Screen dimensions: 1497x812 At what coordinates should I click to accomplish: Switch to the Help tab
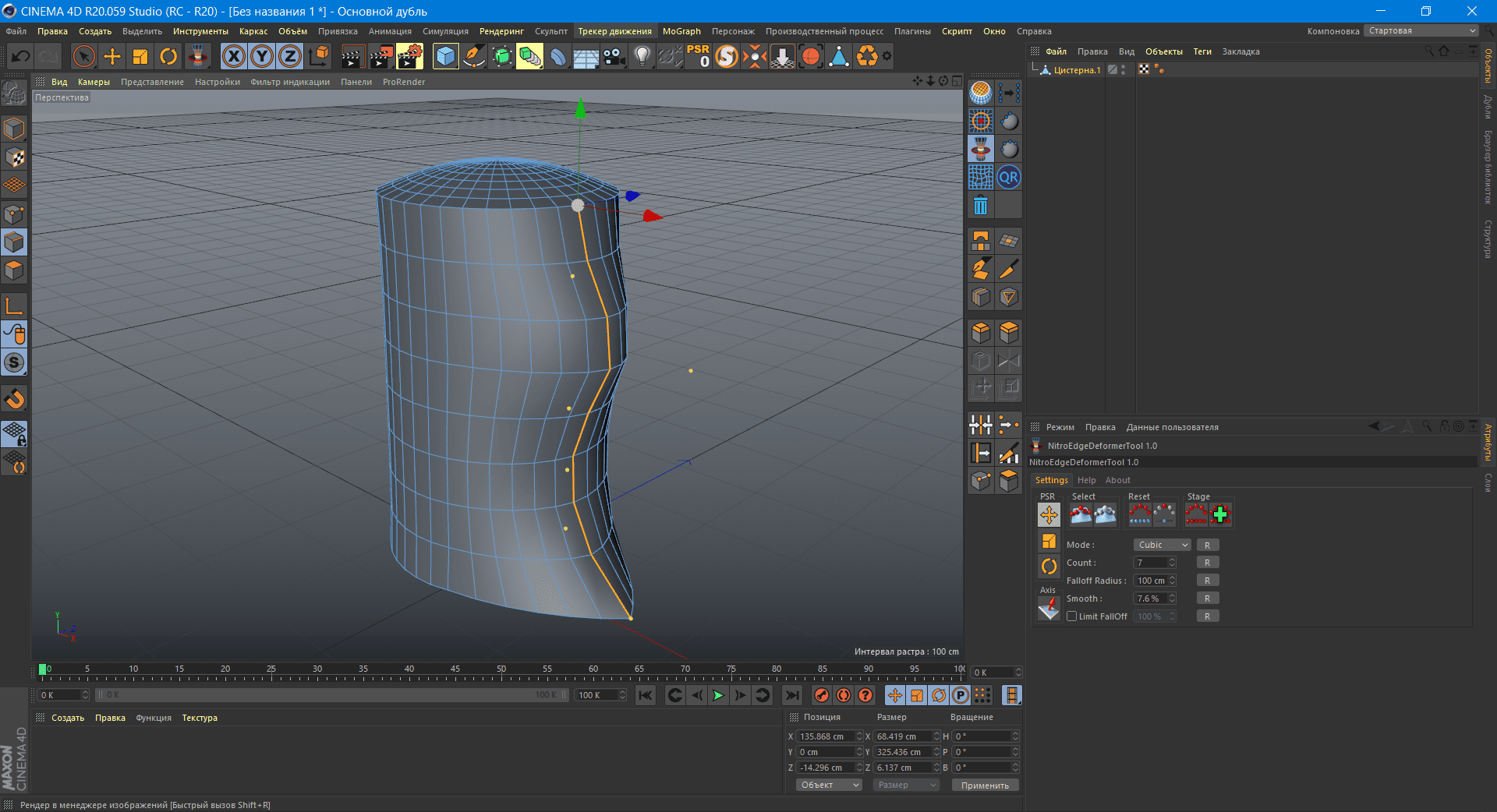1086,480
